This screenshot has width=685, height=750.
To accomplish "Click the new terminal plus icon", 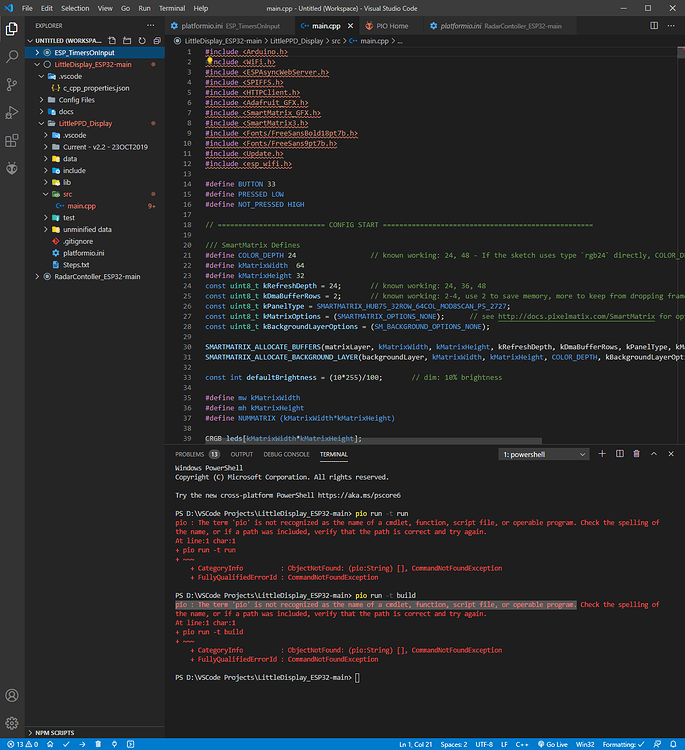I will pyautogui.click(x=603, y=454).
